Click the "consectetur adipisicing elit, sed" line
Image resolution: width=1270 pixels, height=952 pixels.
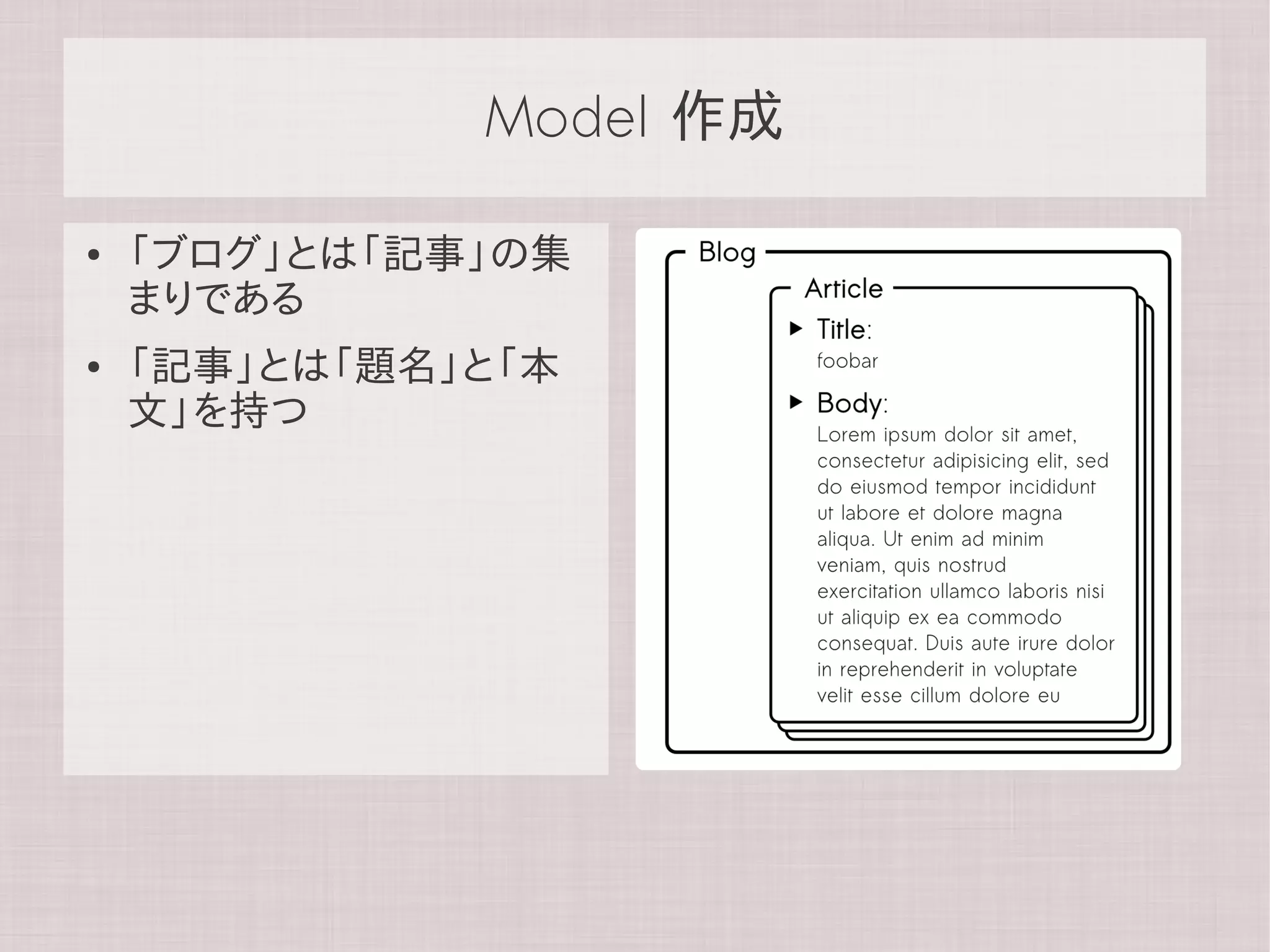pos(962,461)
